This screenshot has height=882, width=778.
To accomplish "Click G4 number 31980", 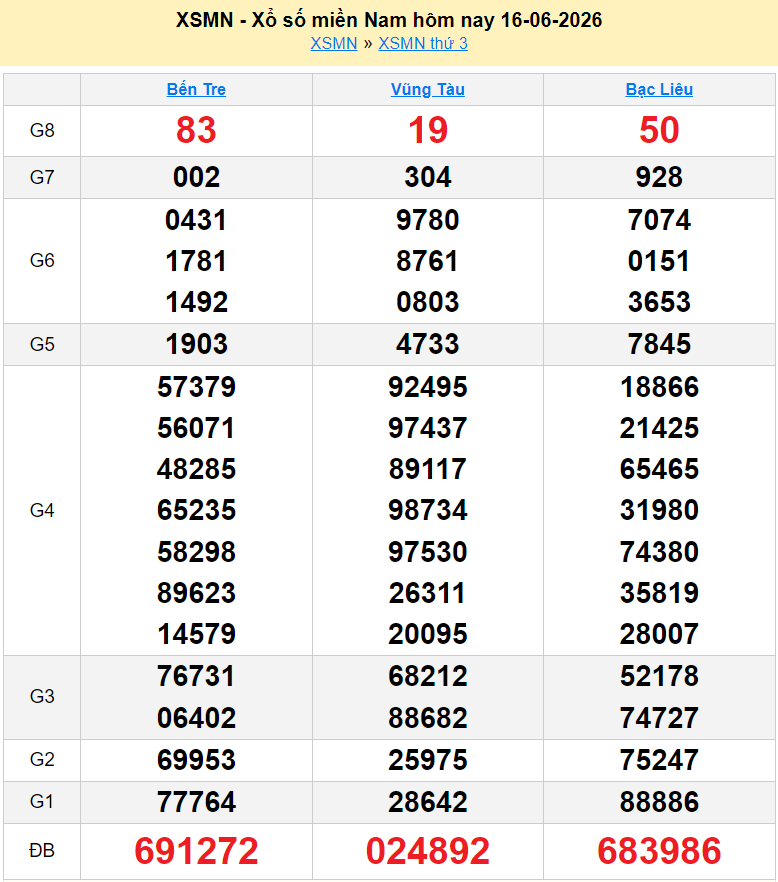I will pos(659,510).
